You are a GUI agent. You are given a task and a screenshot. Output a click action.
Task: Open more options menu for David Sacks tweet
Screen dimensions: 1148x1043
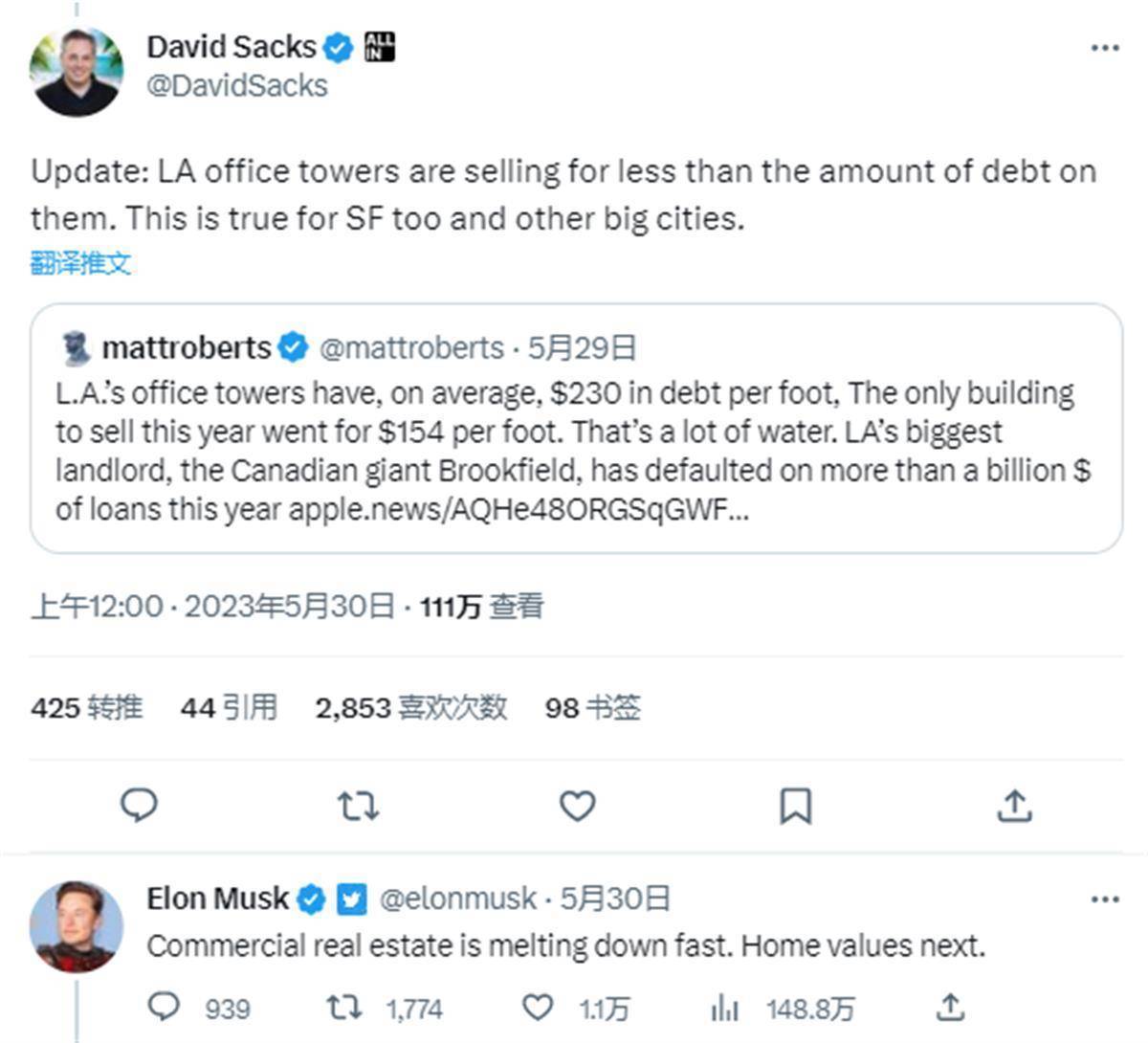[1105, 47]
